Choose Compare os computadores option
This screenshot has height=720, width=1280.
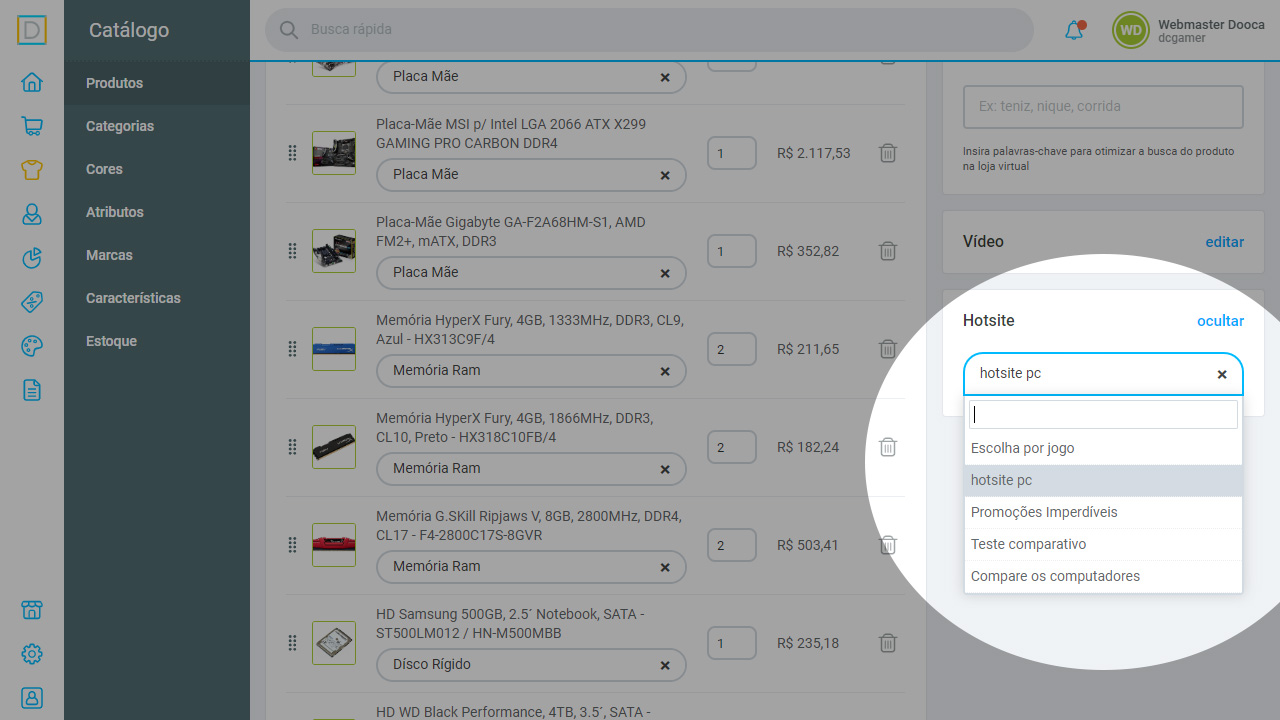coord(1103,576)
